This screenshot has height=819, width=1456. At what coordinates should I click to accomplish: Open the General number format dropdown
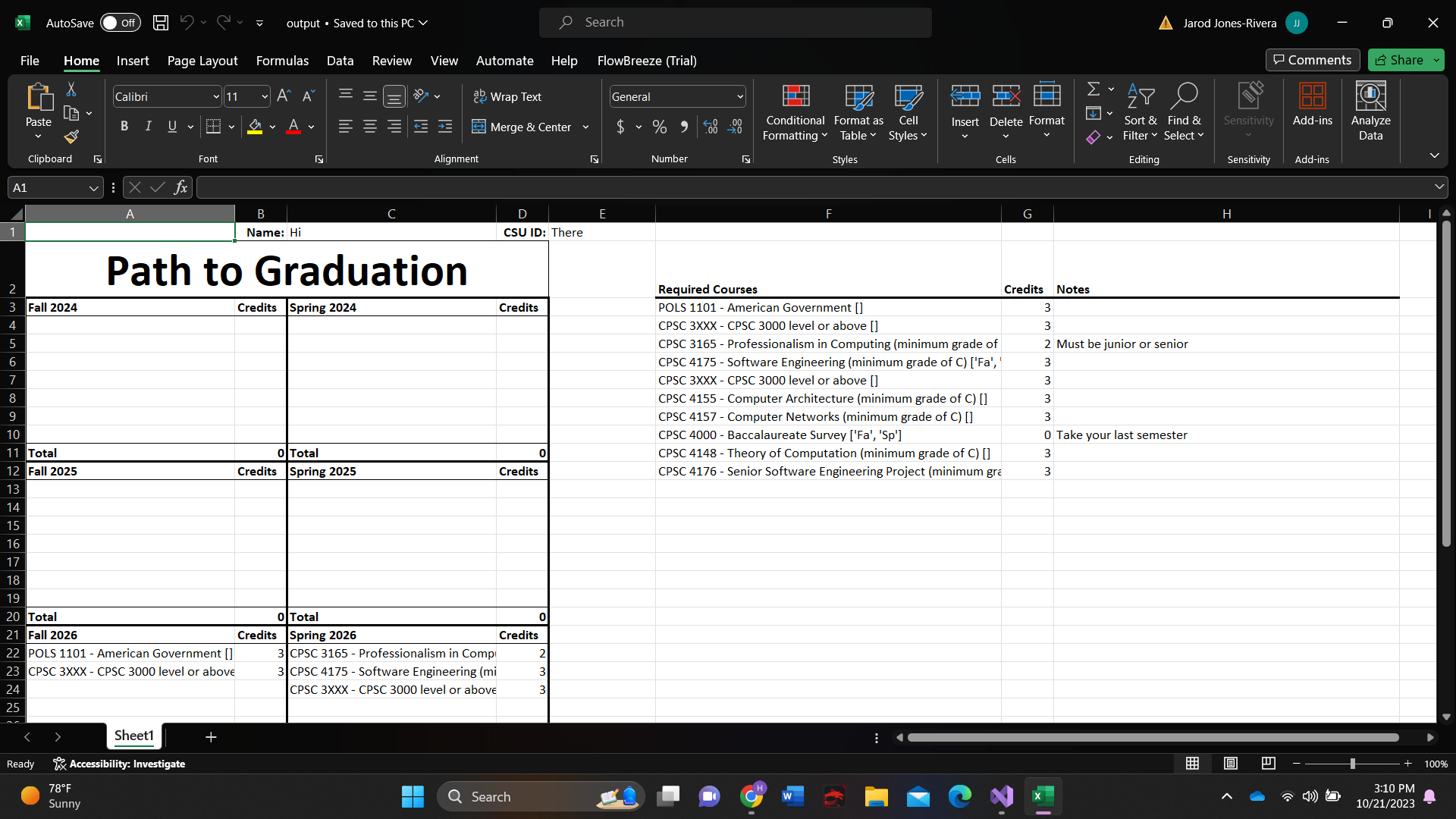740,97
